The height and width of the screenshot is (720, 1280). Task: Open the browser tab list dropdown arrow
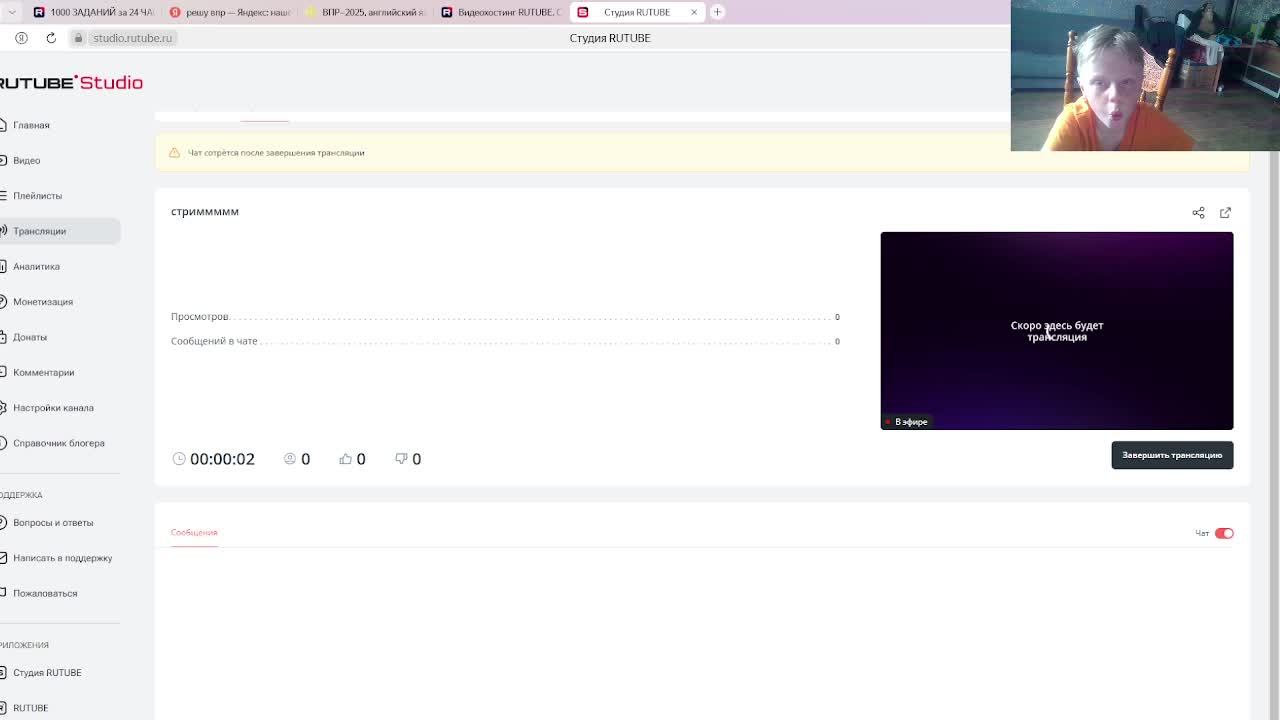point(11,12)
